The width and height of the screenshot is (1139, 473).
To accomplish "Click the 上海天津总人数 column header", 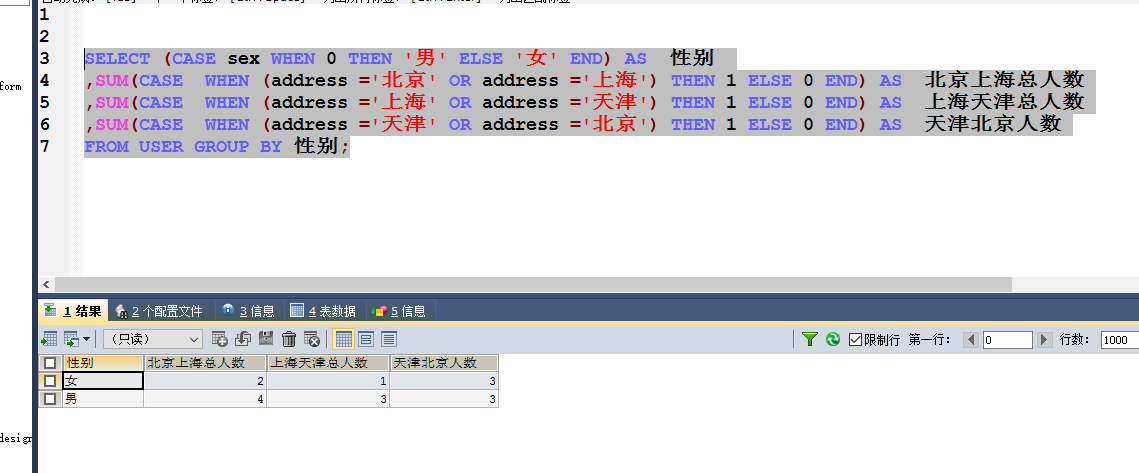I will click(x=328, y=363).
